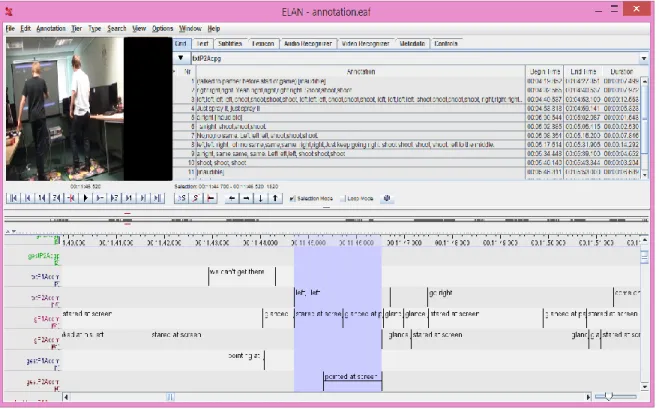Switch to the Controls tab

click(446, 44)
